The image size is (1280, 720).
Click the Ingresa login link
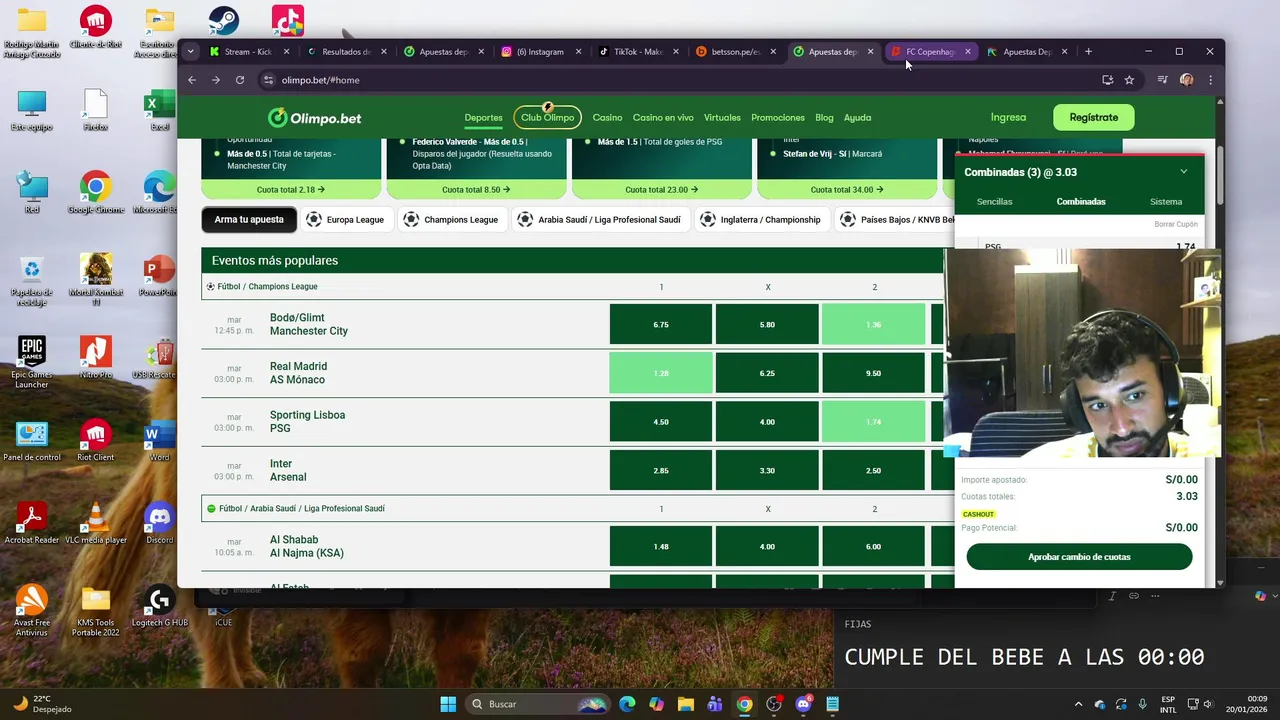(x=1008, y=117)
